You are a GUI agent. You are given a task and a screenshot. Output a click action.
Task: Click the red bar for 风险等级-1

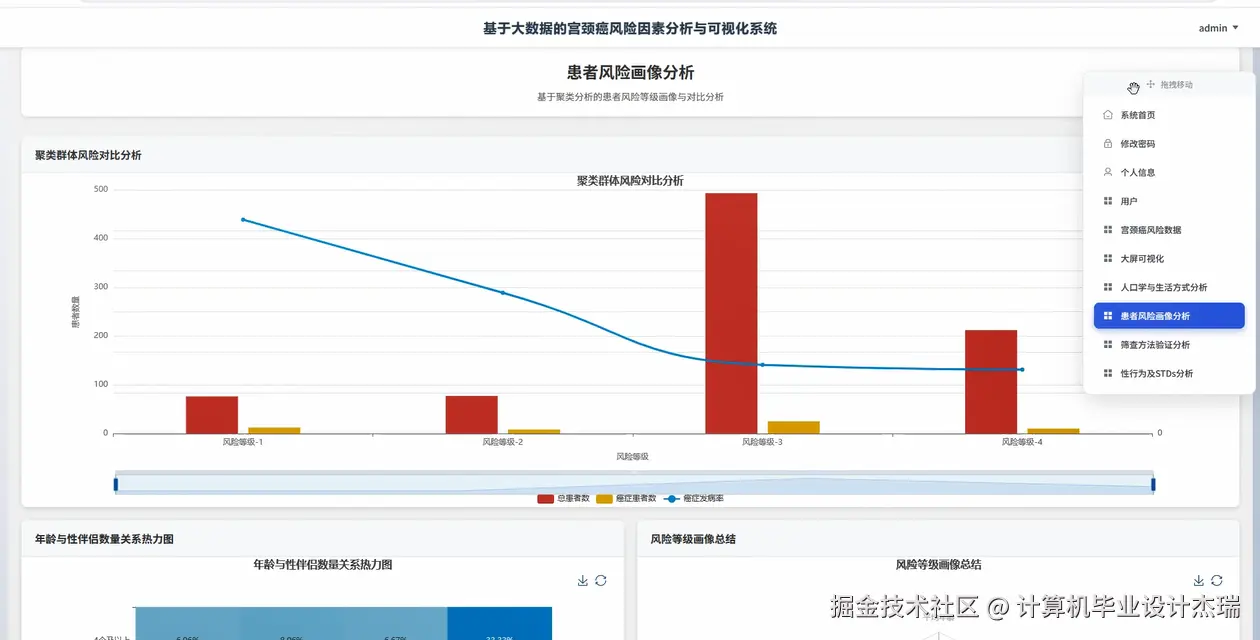(212, 415)
